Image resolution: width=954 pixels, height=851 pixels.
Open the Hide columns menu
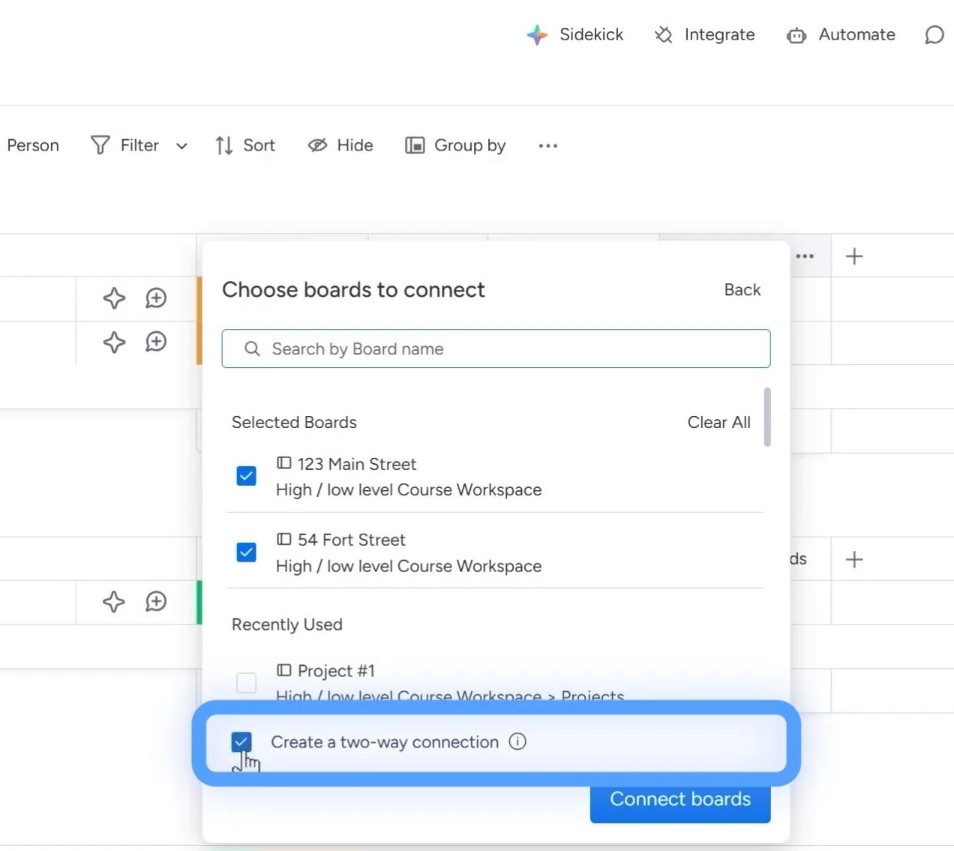coord(340,146)
